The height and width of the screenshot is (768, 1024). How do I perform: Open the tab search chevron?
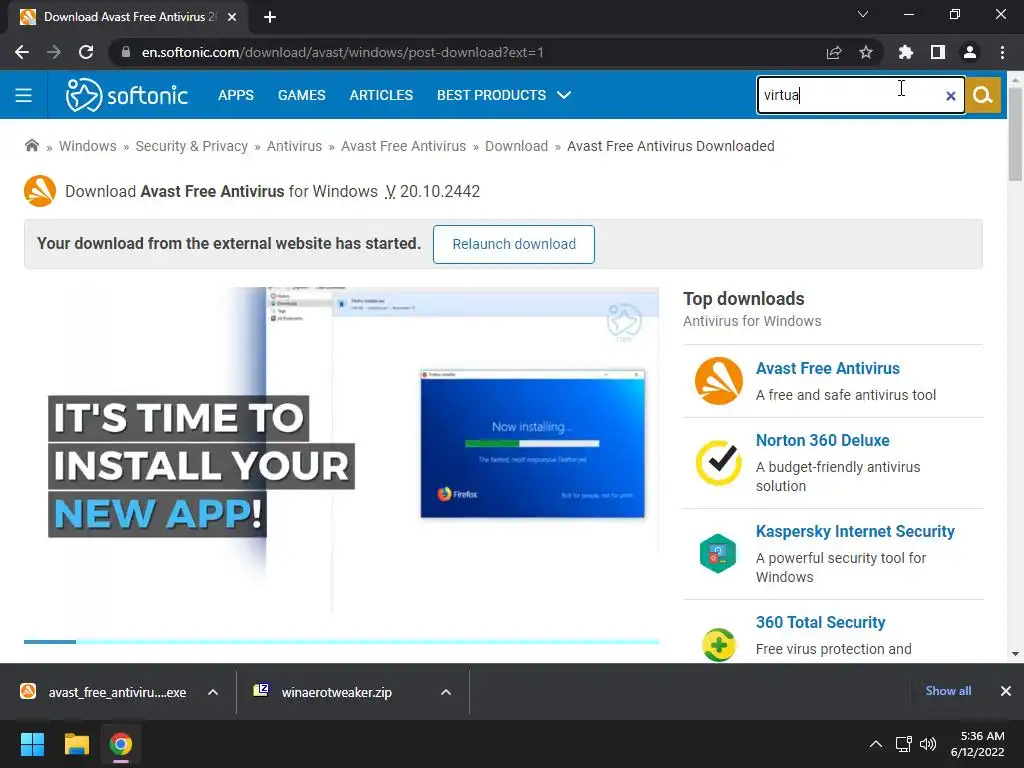863,14
